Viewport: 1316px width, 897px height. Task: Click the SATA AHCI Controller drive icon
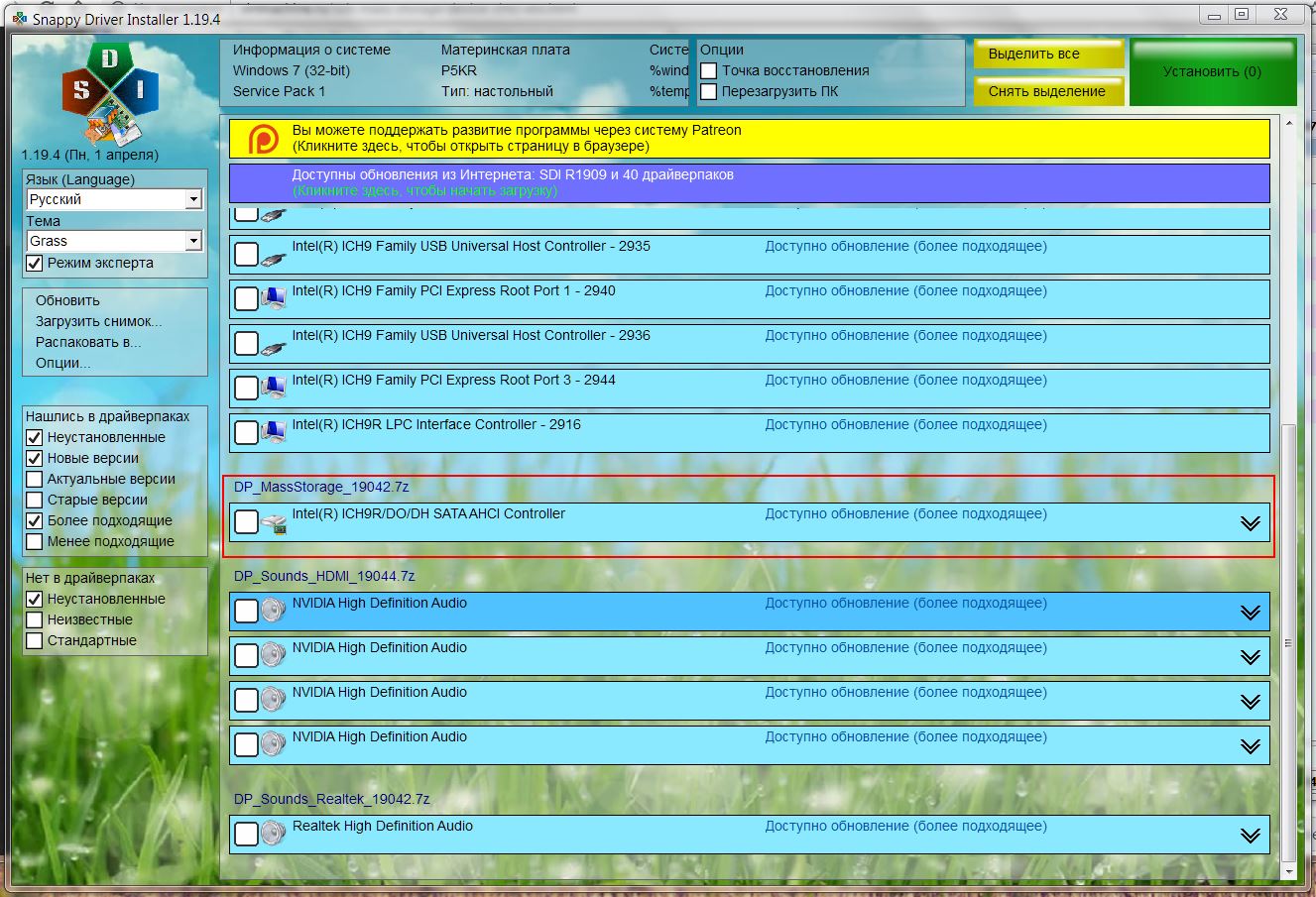pos(274,523)
